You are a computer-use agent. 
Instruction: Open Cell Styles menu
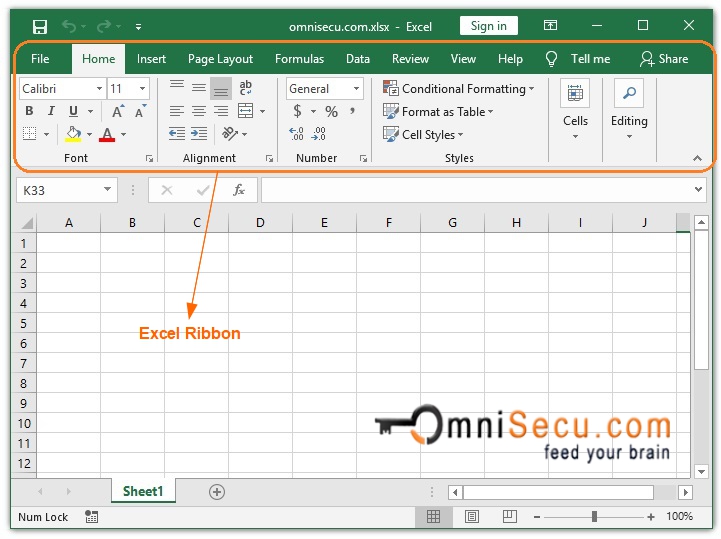[423, 134]
